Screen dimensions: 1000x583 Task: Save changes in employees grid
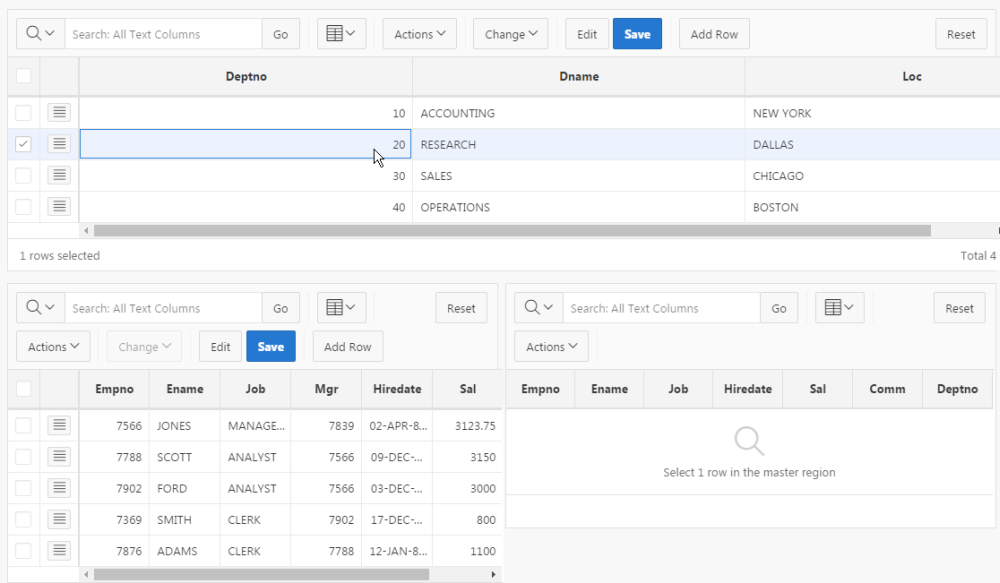click(270, 346)
